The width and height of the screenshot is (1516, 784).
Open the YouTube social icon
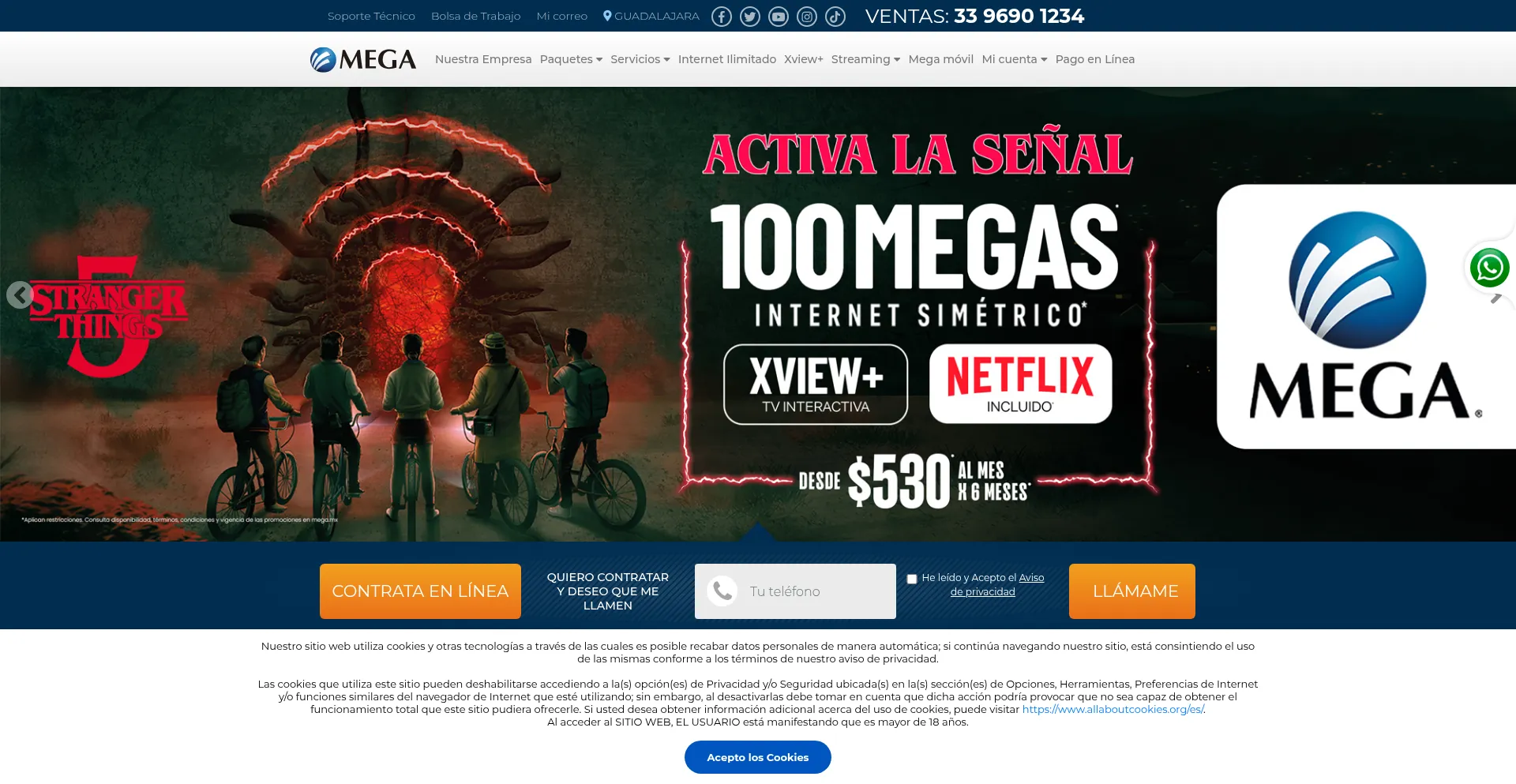coord(779,17)
